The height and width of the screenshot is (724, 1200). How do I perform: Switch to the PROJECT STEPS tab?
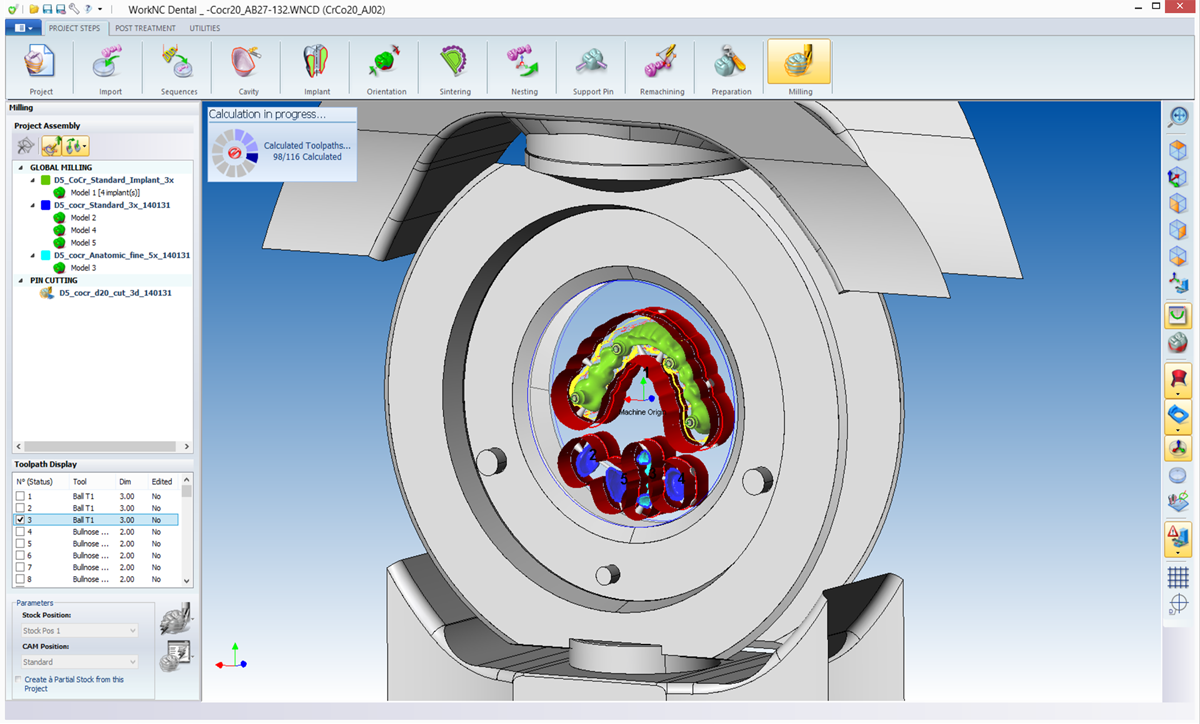[x=76, y=28]
